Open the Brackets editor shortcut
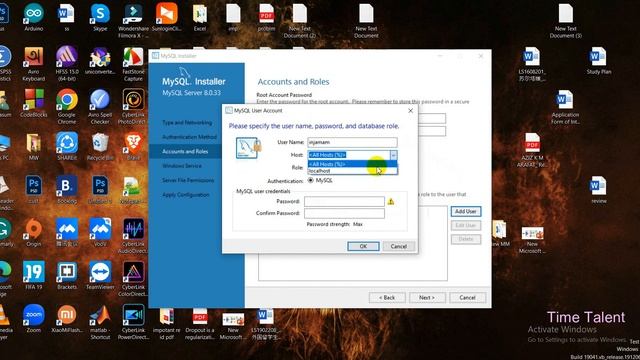This screenshot has height=360, width=640. click(67, 275)
